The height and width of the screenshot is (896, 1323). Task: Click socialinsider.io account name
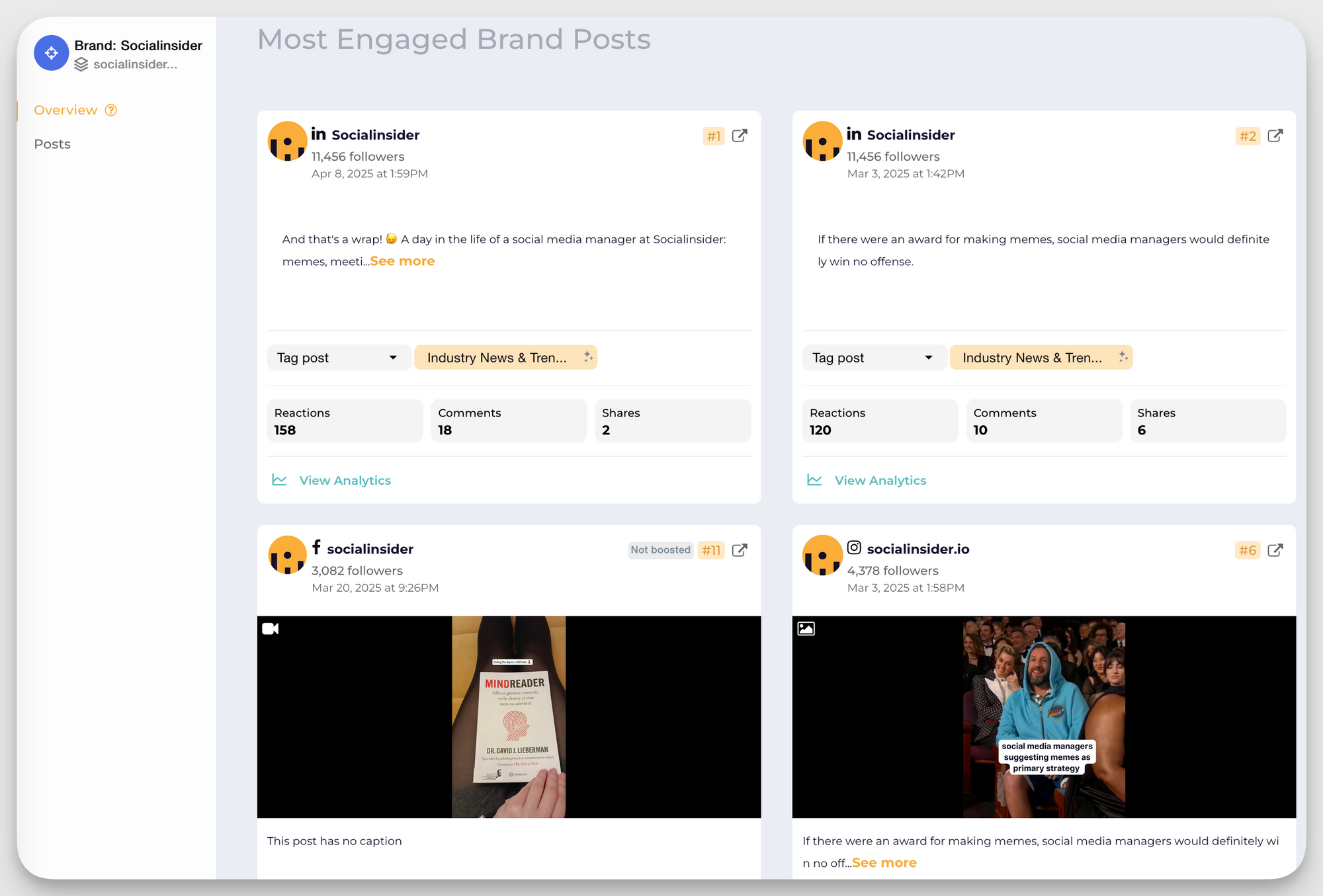pyautogui.click(x=918, y=549)
